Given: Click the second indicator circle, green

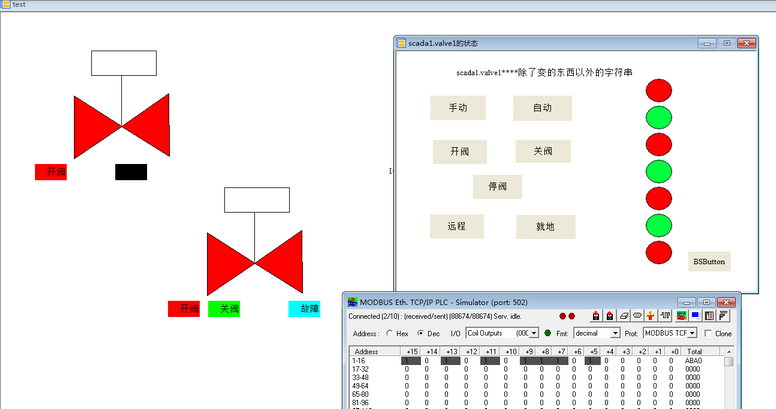Looking at the screenshot, I should pyautogui.click(x=659, y=117).
